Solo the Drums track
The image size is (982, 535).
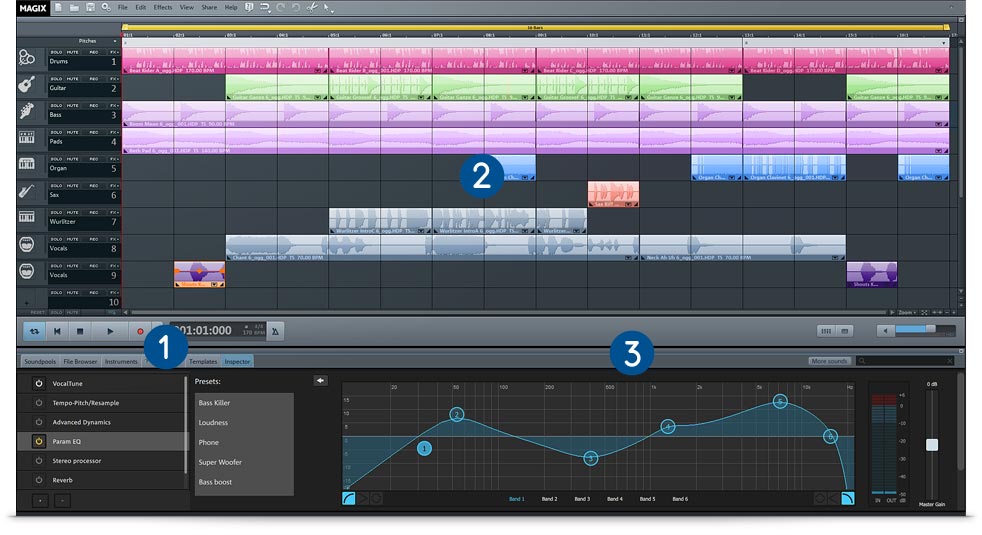[56, 52]
